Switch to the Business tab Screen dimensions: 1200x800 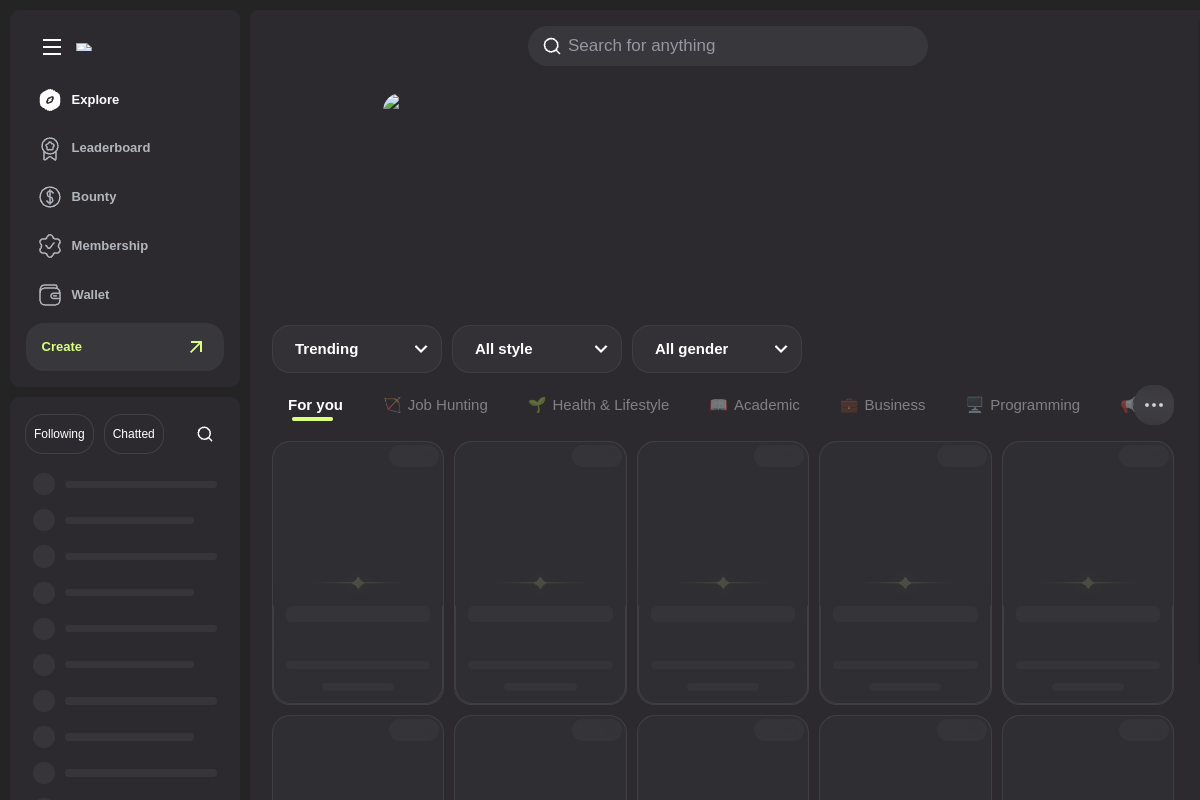point(883,405)
